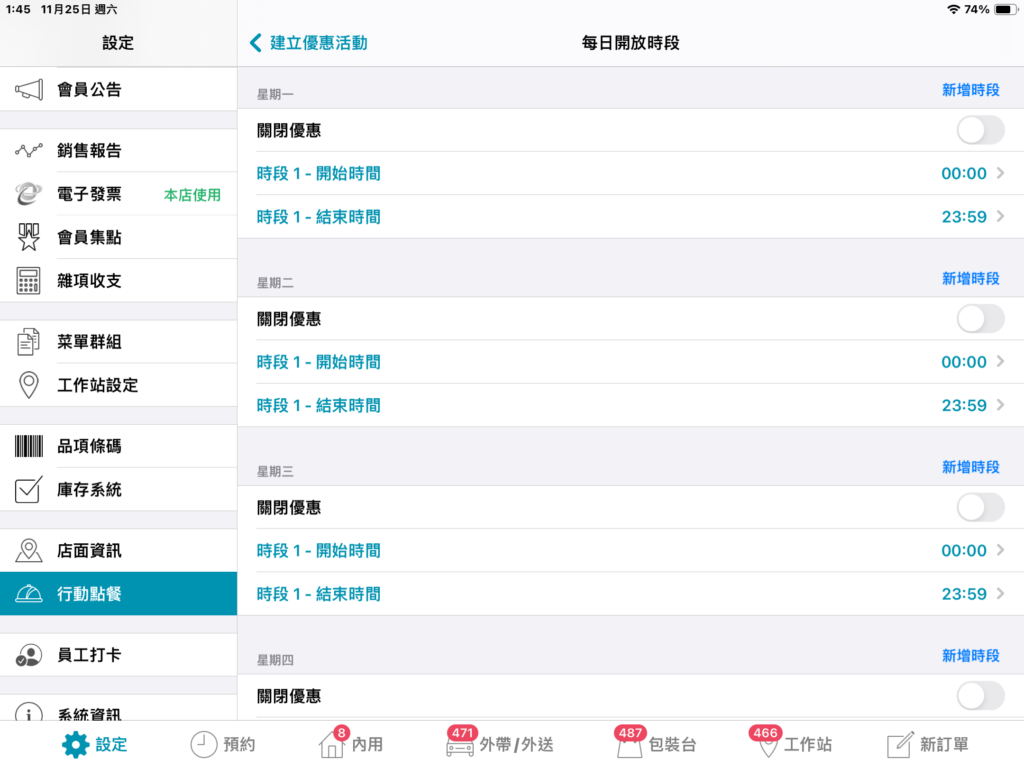This screenshot has width=1024, height=768.
Task: Click the 每日開放時段 page title
Action: pyautogui.click(x=630, y=43)
